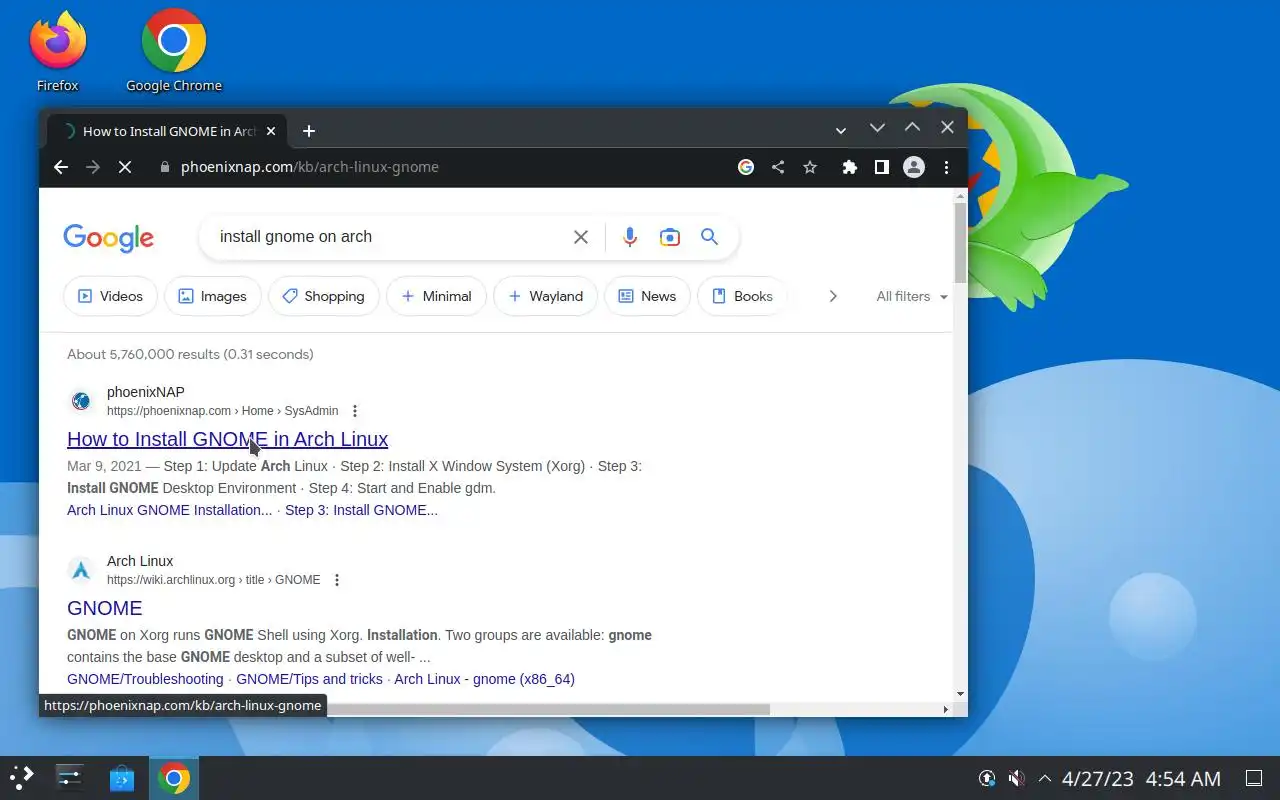
Task: Filter results by News
Action: (x=647, y=296)
